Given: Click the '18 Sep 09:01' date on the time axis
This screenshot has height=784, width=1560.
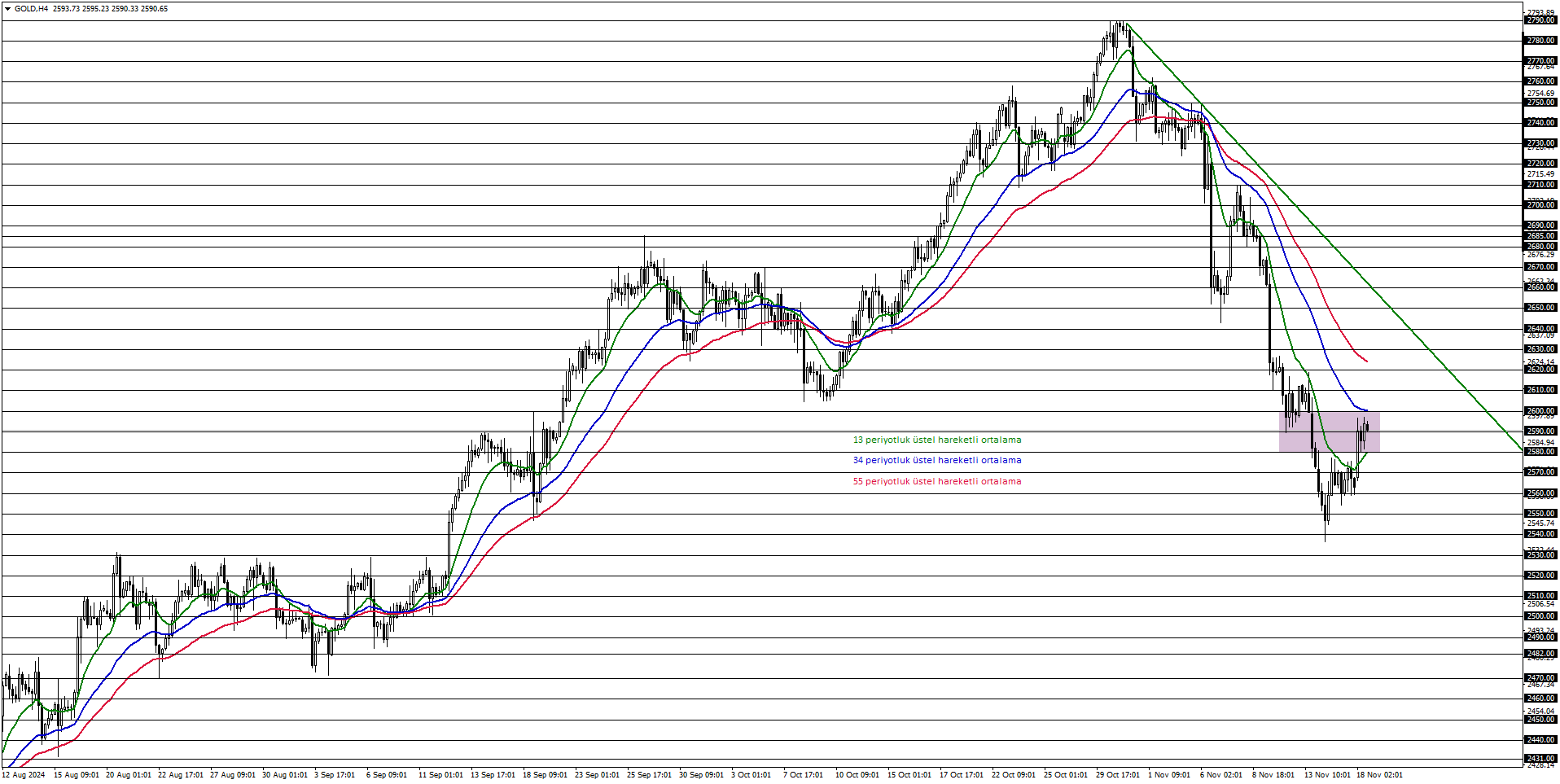Looking at the screenshot, I should (545, 775).
